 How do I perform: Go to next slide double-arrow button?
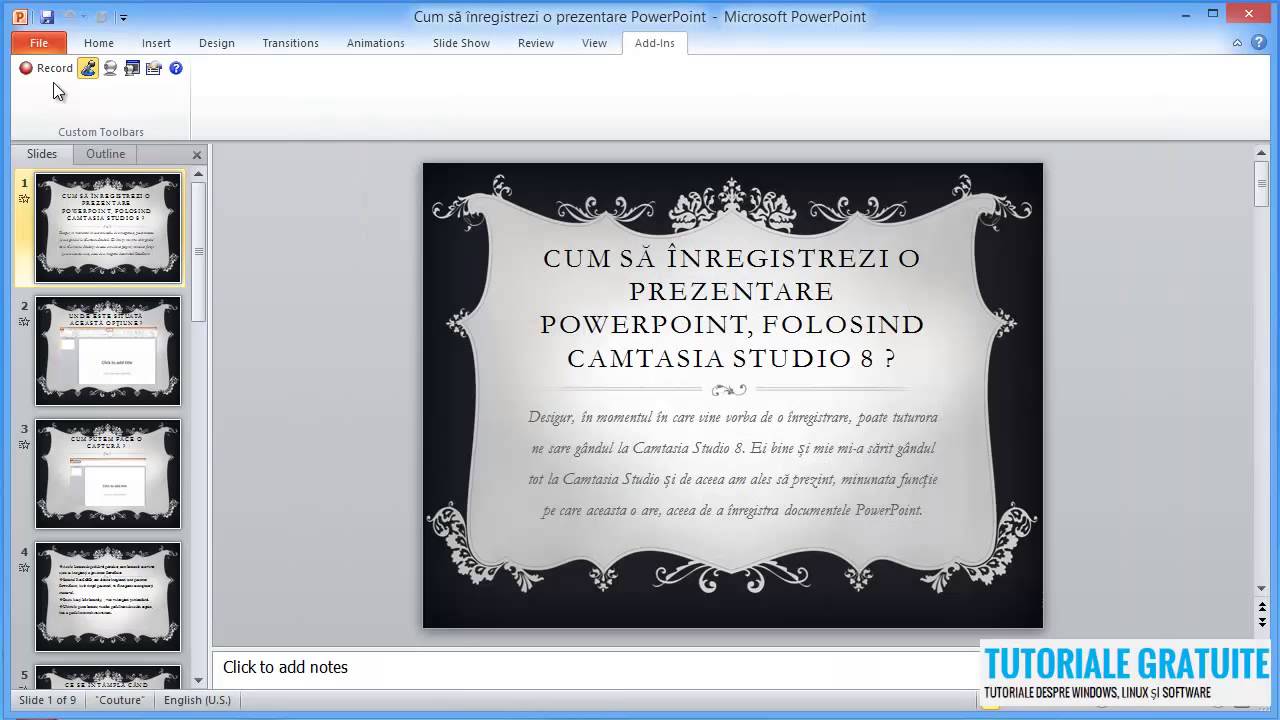[1262, 623]
